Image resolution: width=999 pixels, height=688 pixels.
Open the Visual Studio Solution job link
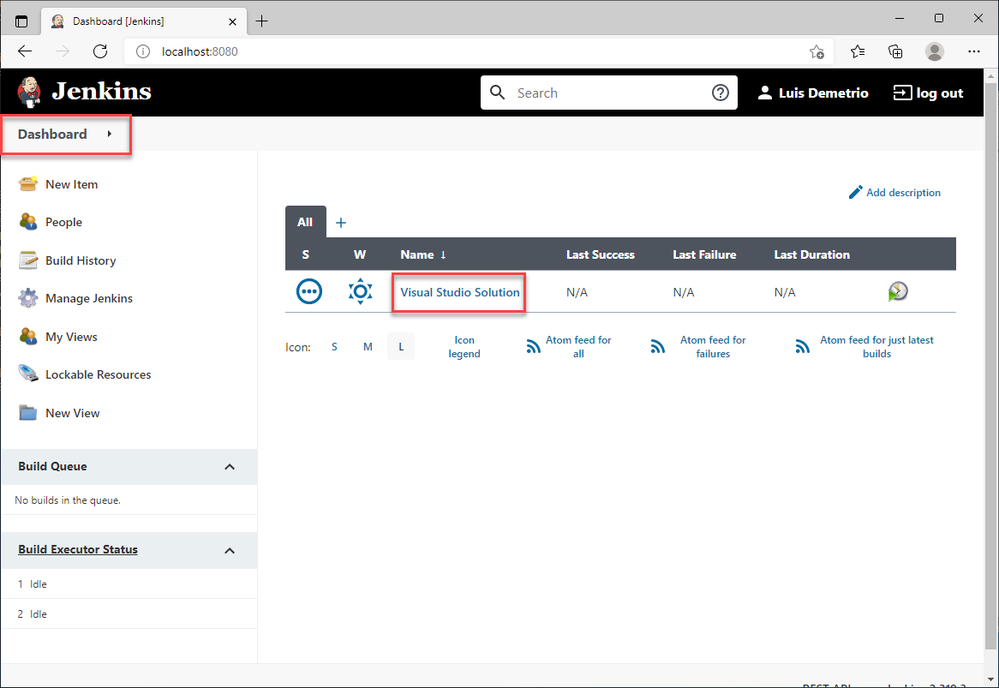tap(460, 292)
